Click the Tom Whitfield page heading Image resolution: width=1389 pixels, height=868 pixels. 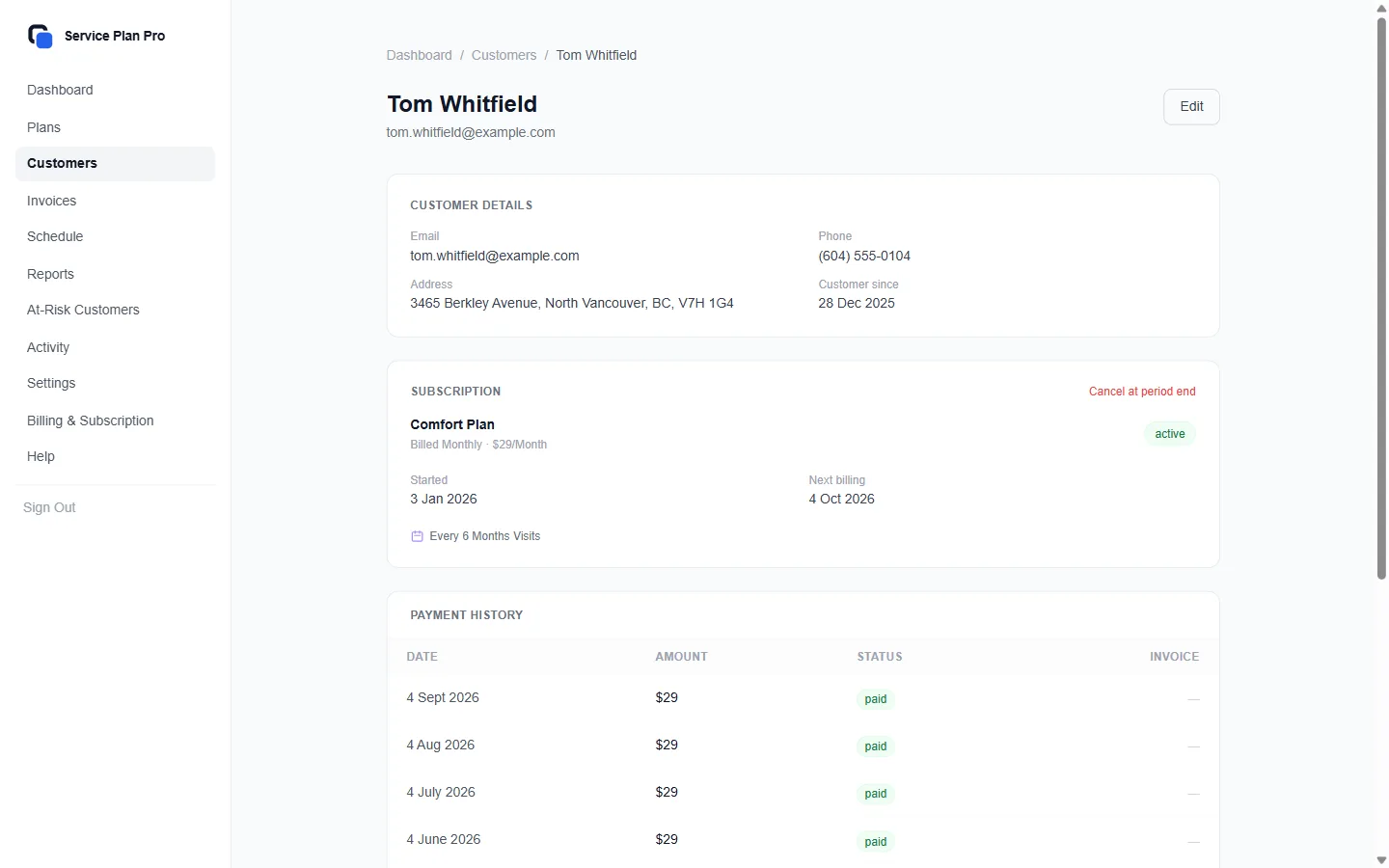point(462,104)
